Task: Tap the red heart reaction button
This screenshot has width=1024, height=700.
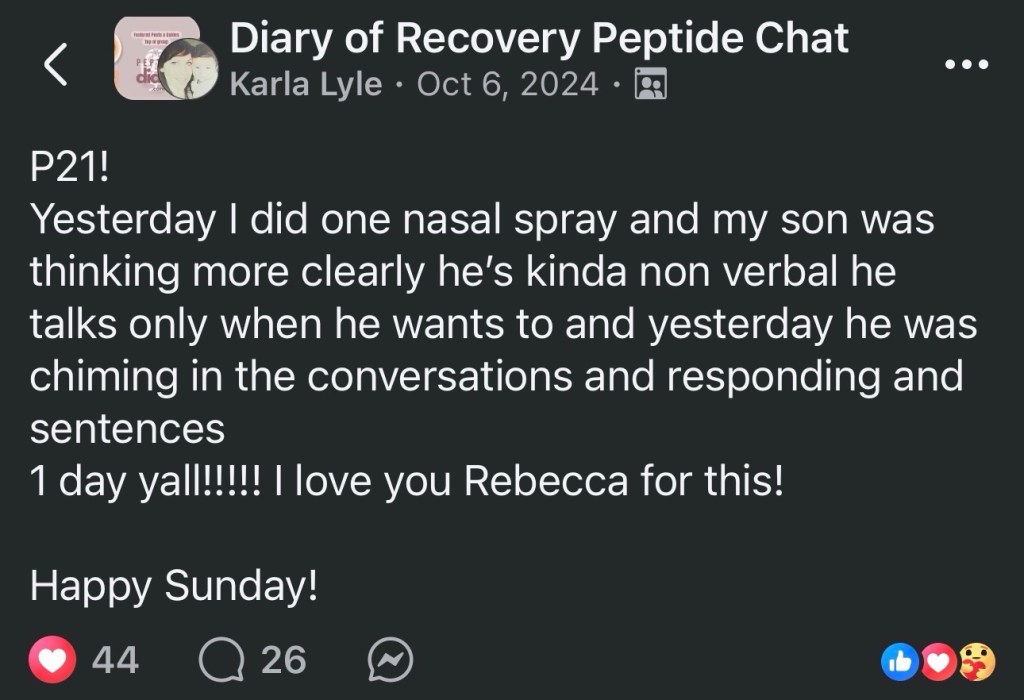Action: (54, 660)
